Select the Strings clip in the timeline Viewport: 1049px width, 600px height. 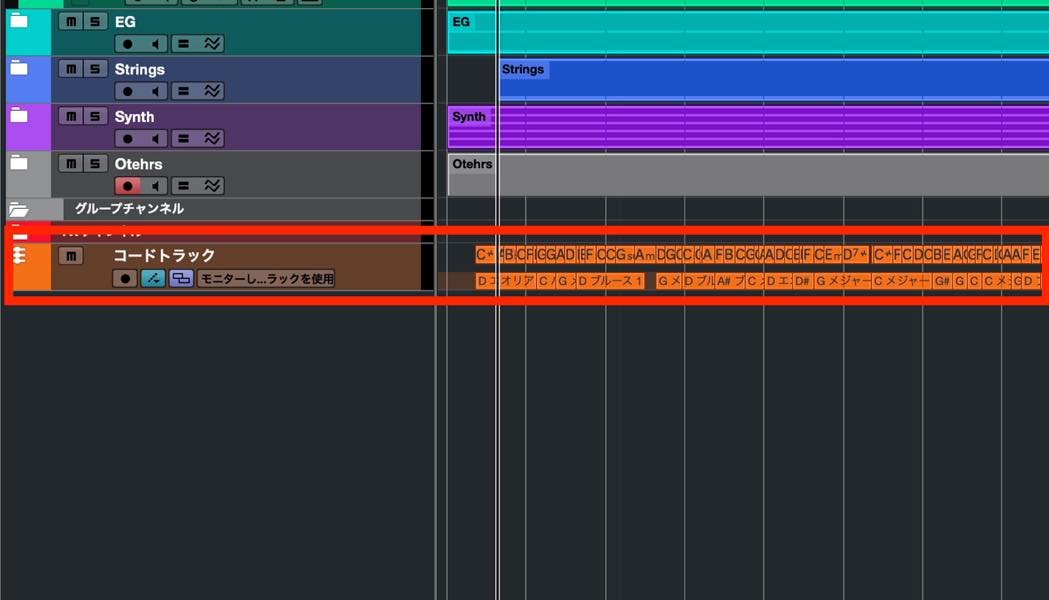775,80
